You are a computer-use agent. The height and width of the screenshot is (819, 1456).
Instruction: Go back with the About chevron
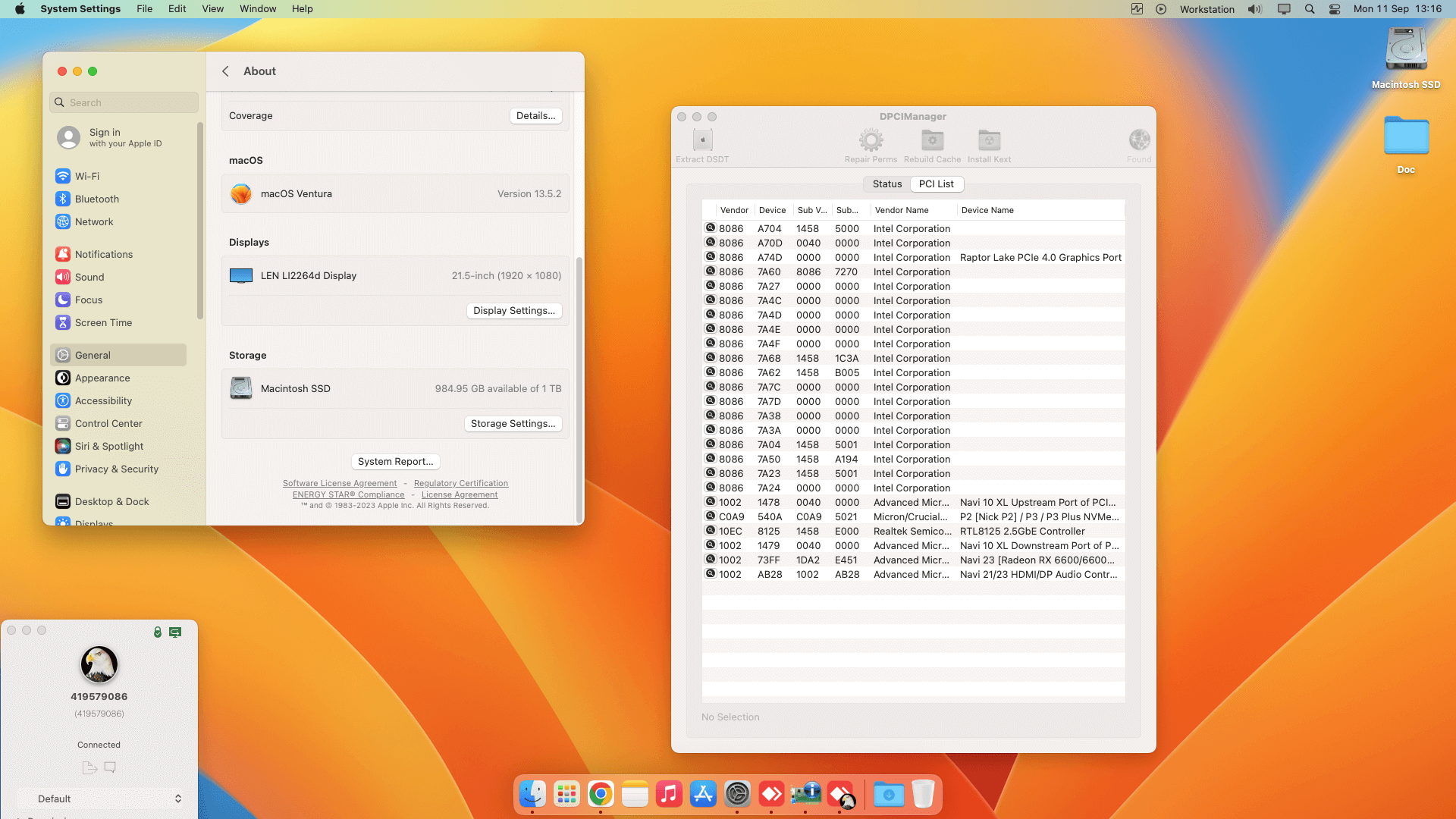point(225,71)
